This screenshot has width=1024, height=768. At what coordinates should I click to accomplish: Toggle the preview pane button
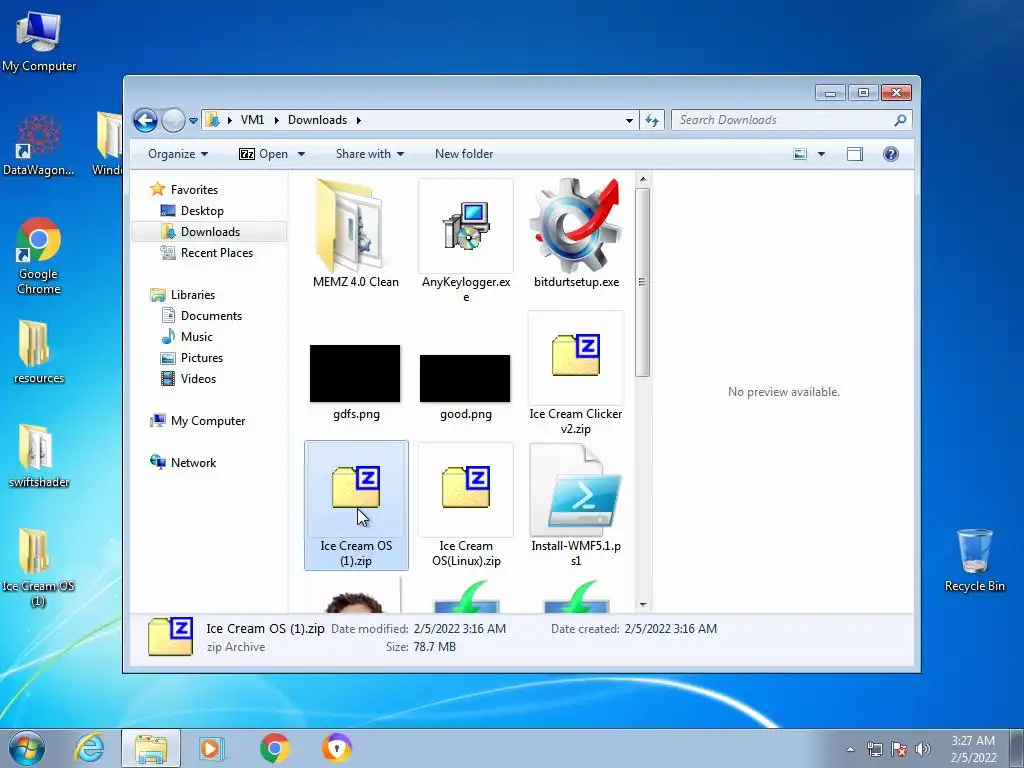tap(854, 154)
